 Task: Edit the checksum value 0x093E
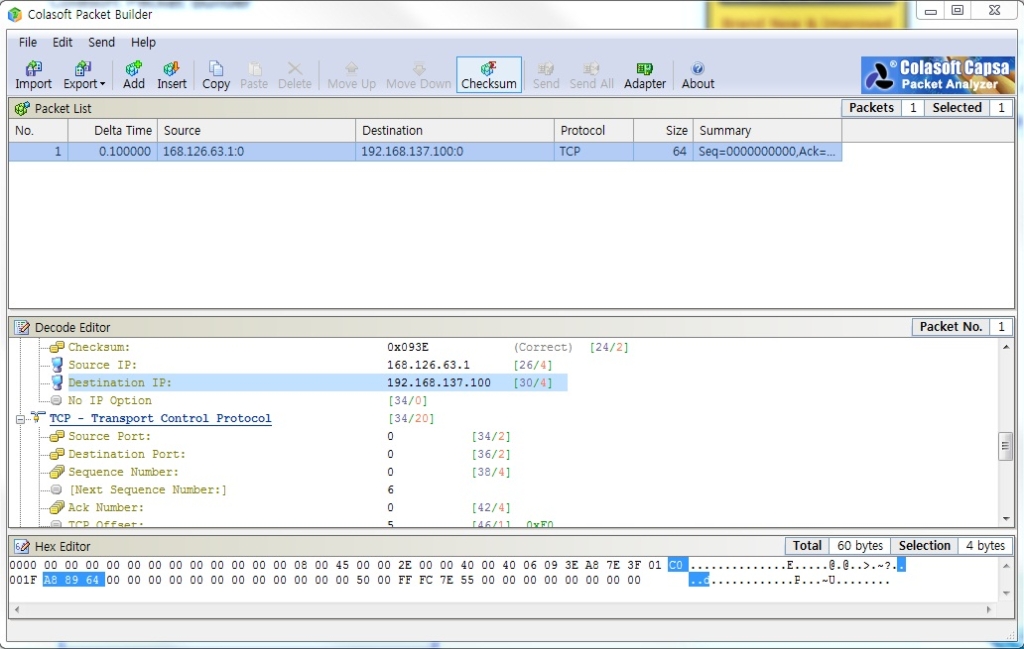coord(408,347)
